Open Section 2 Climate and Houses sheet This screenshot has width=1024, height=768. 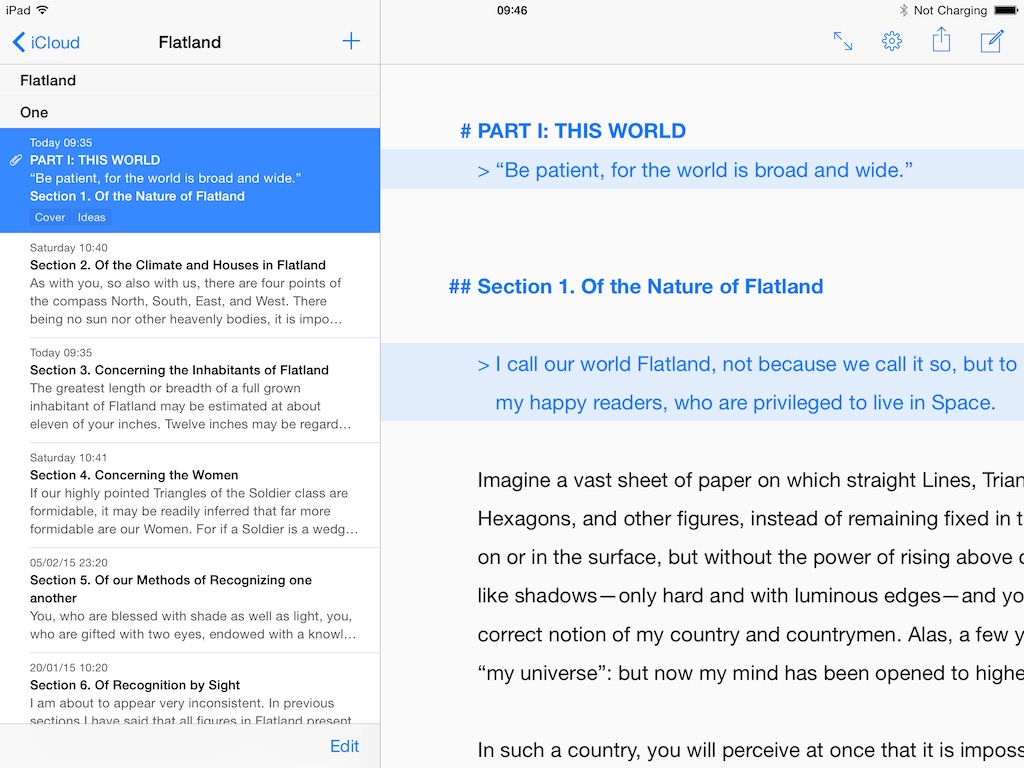[190, 285]
